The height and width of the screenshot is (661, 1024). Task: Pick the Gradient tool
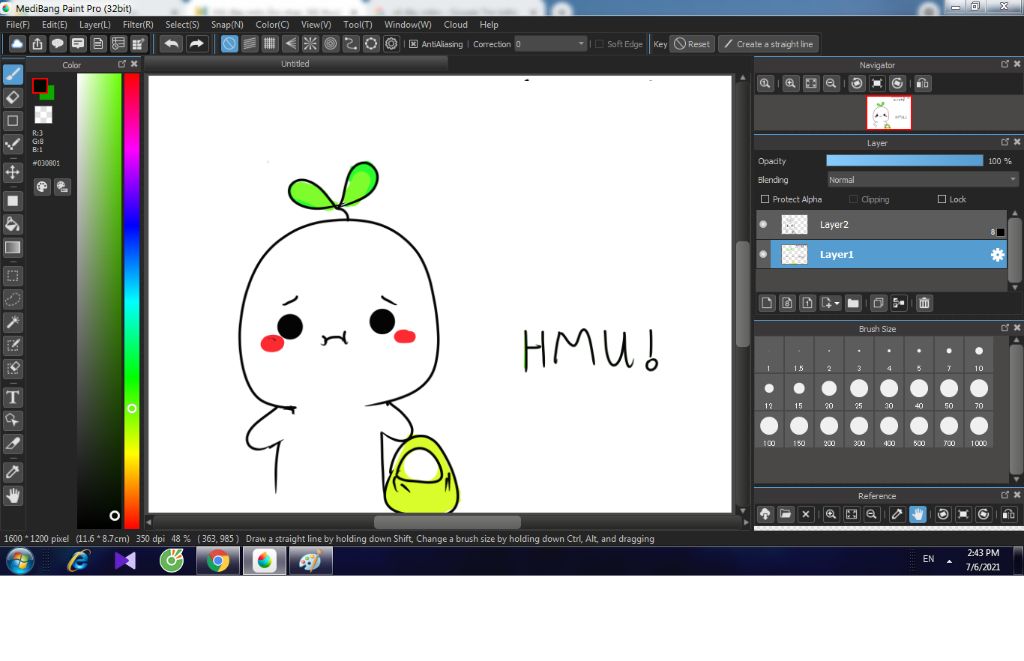pyautogui.click(x=12, y=248)
